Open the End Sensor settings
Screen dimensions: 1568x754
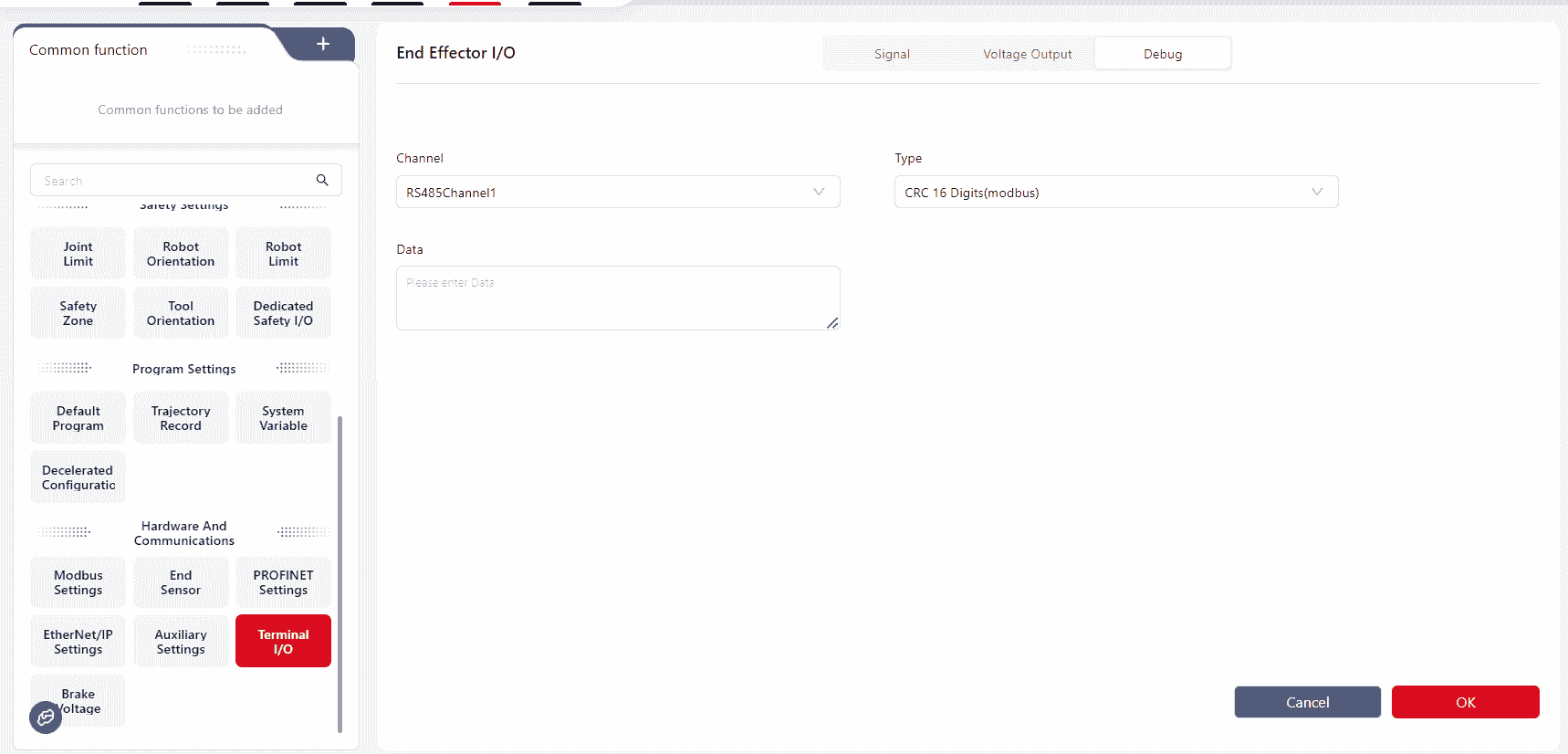click(x=181, y=582)
